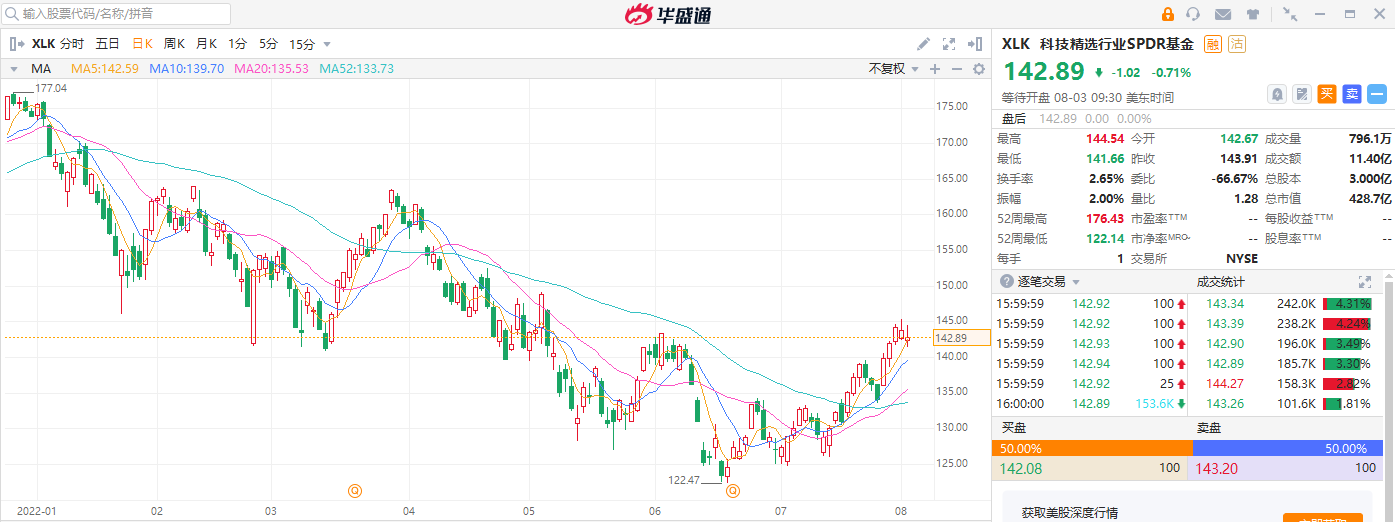Open customer service headset icon

[1193, 14]
